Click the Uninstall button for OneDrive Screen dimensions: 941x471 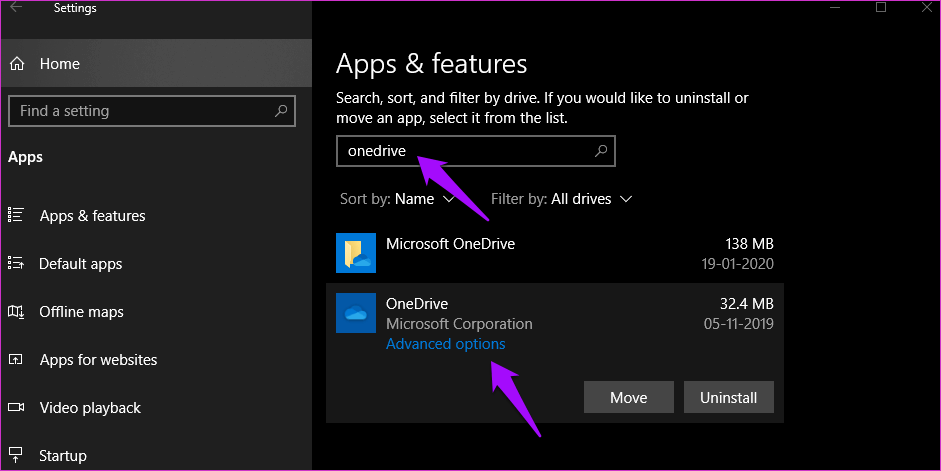729,397
